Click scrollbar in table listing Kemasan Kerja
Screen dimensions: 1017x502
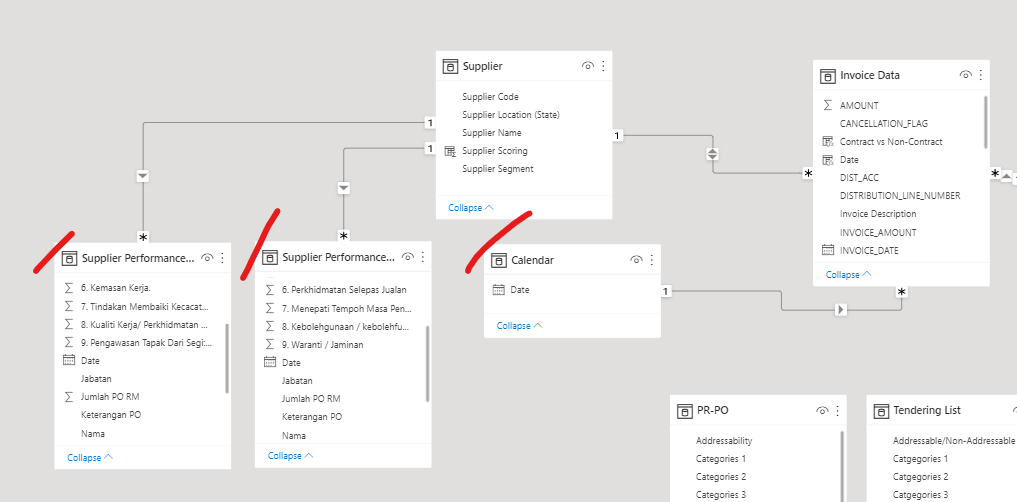227,358
